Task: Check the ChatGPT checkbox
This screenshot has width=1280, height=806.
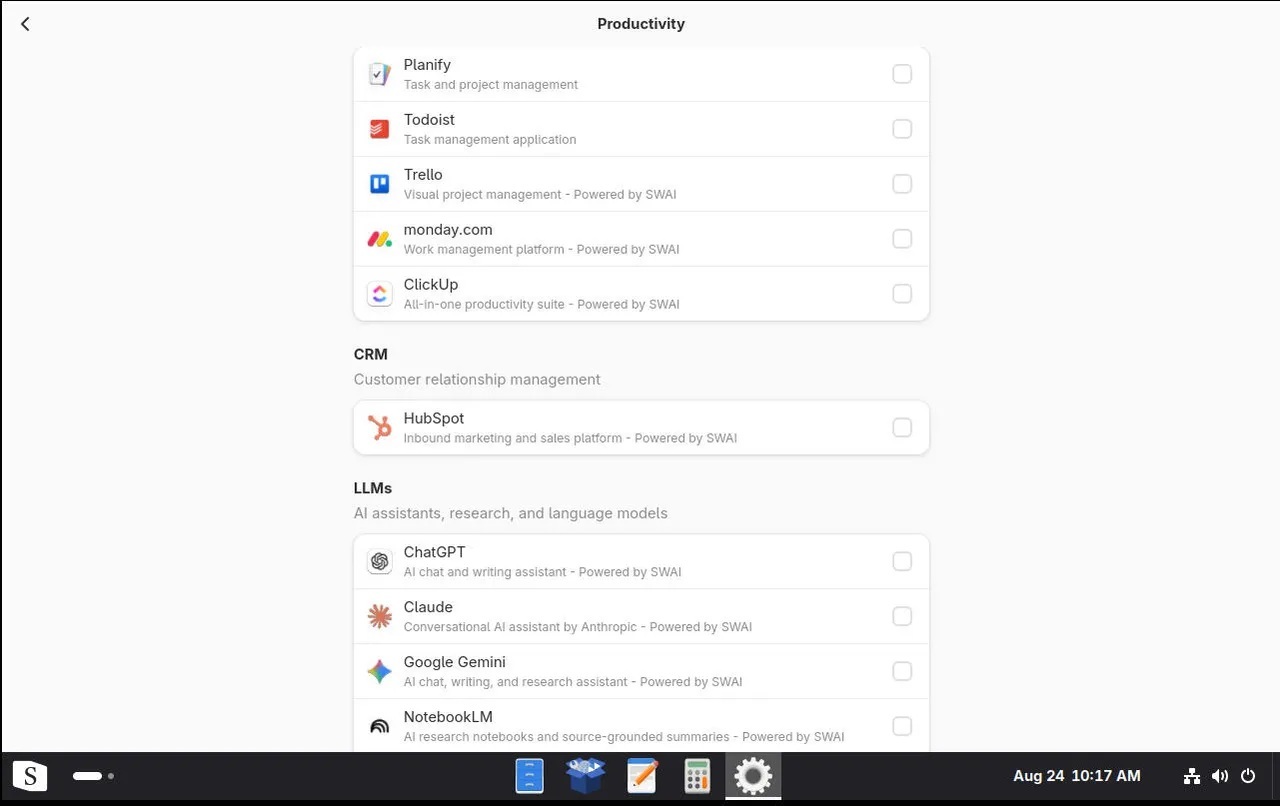Action: (x=902, y=562)
